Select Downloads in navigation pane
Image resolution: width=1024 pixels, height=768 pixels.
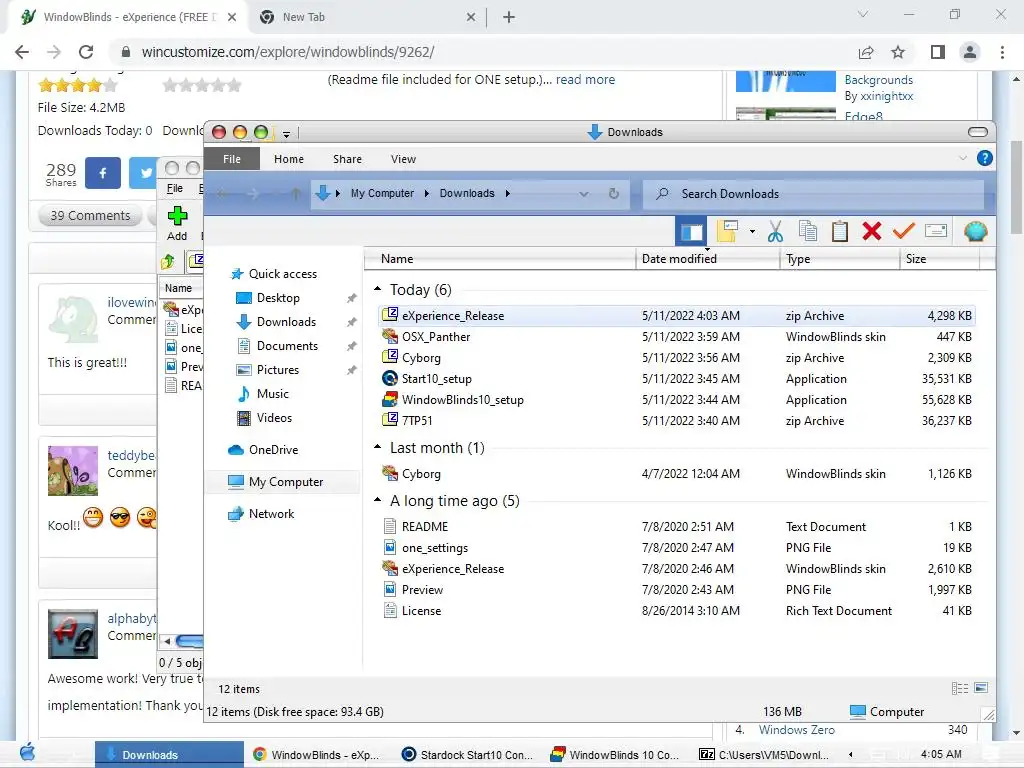point(286,322)
